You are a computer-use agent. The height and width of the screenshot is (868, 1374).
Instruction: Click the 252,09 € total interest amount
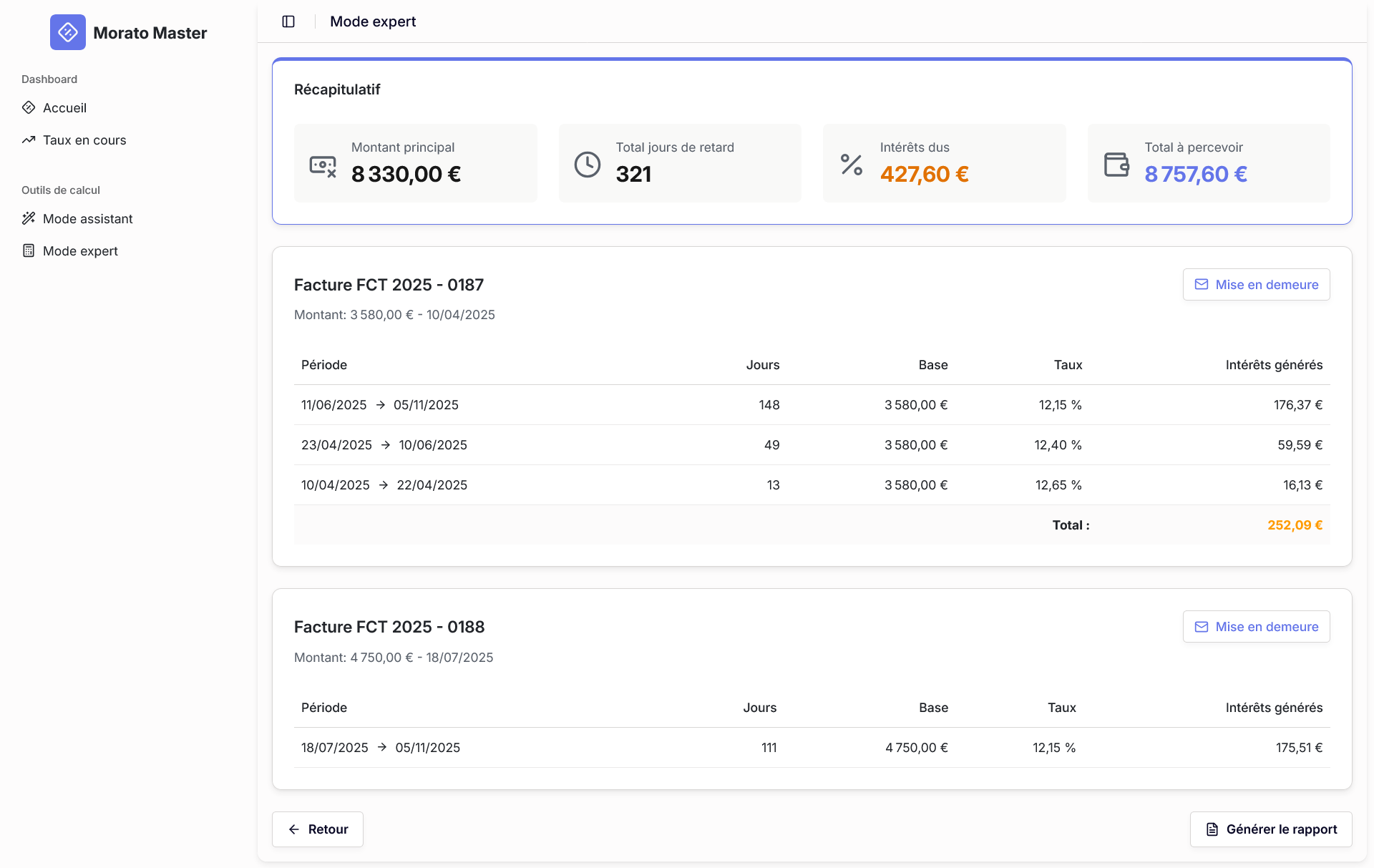[x=1295, y=525]
